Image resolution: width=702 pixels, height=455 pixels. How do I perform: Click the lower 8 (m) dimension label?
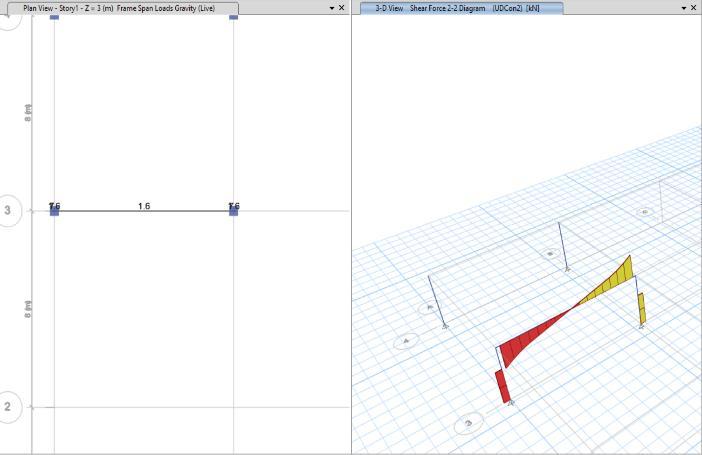[x=28, y=309]
